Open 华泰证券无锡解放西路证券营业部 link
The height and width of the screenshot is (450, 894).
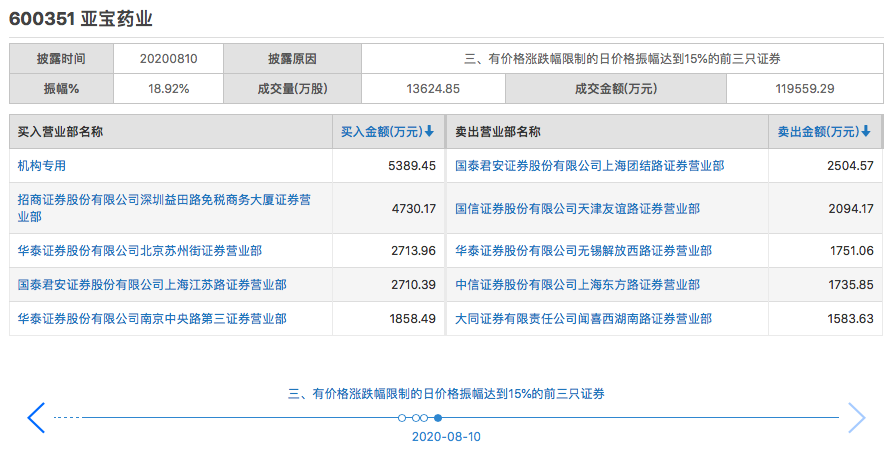(583, 250)
